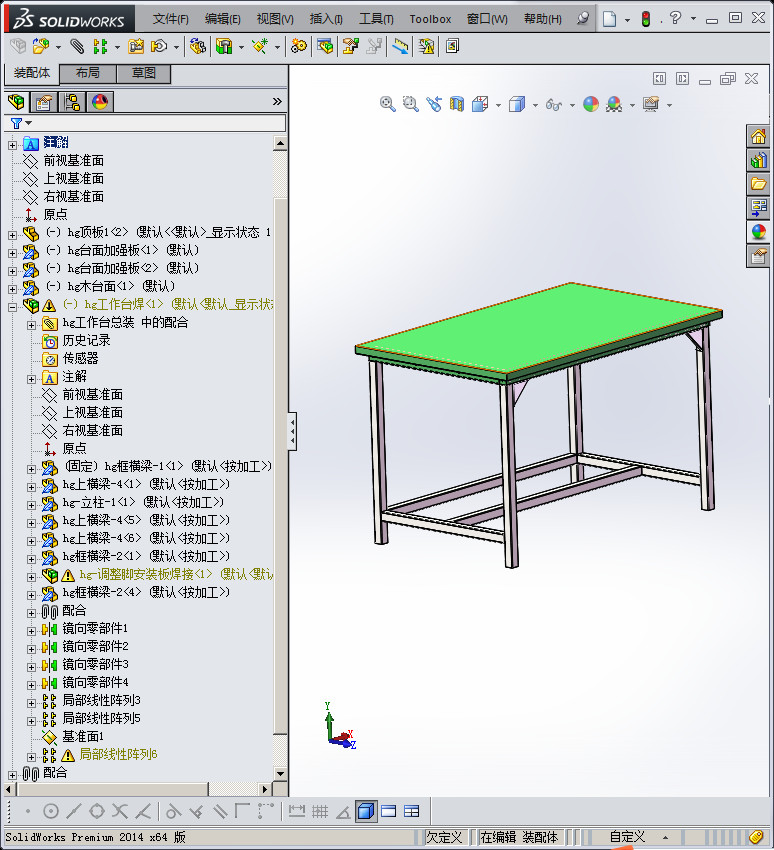Click the panel collapse handle on the splitter

tap(292, 432)
